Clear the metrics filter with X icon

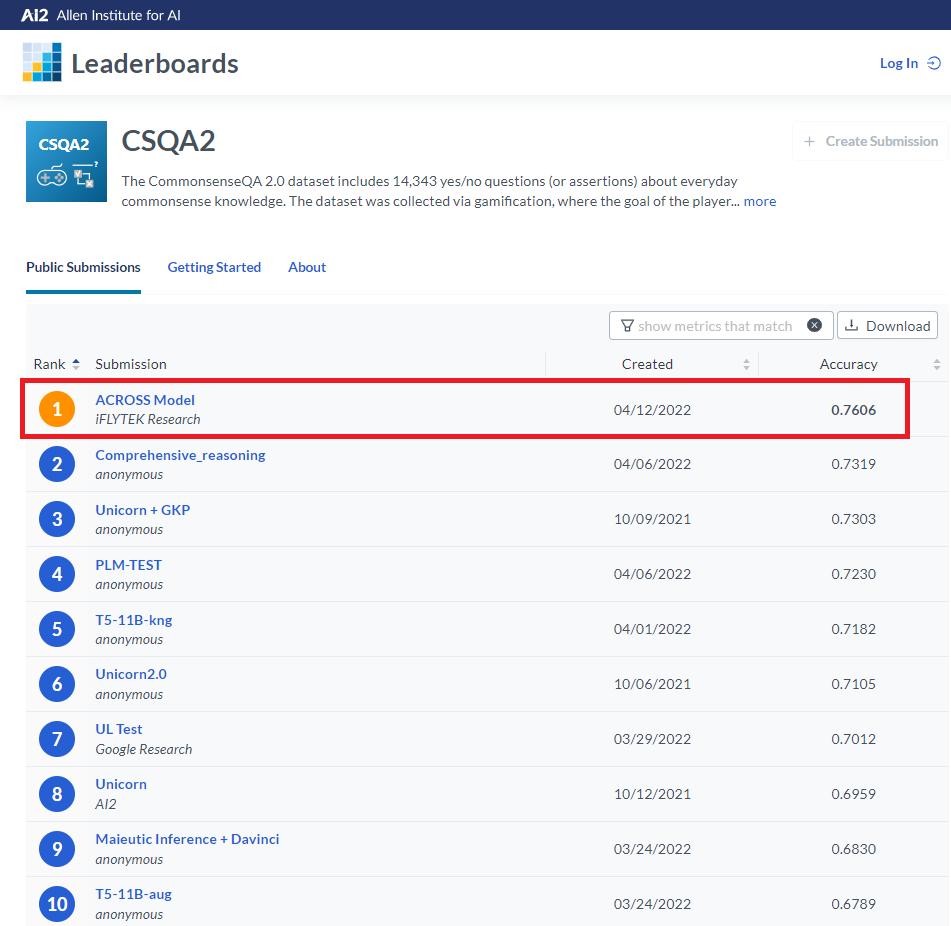coord(815,326)
